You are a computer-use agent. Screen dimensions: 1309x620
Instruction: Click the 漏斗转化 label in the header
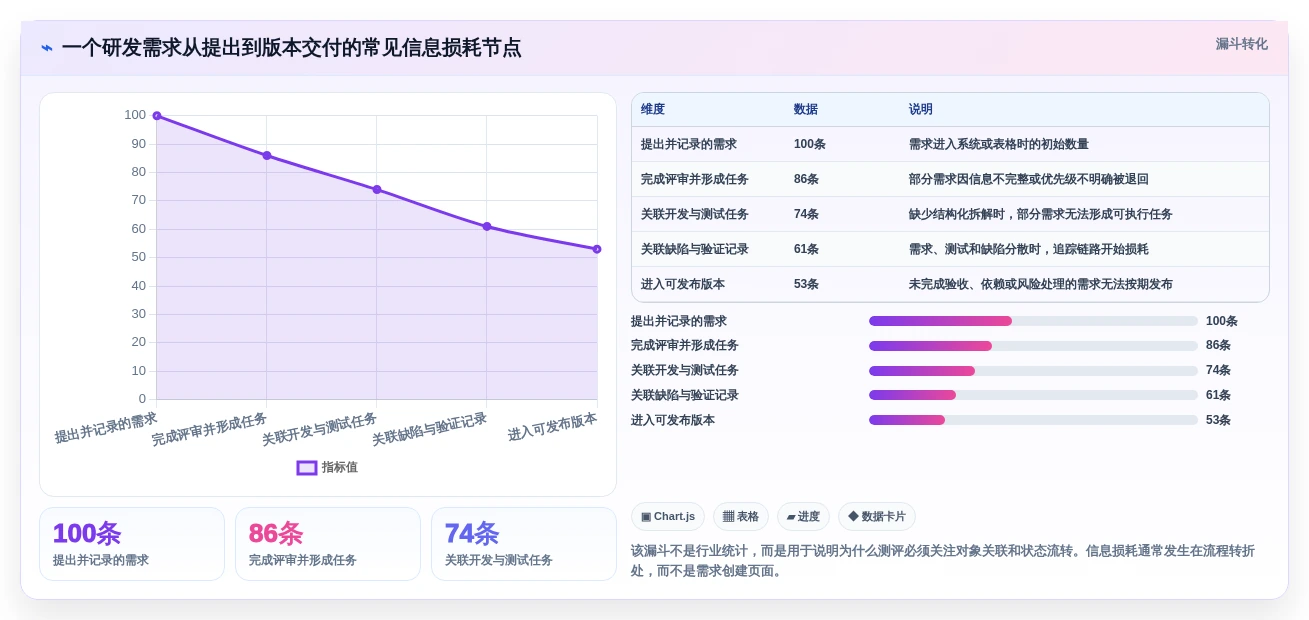pyautogui.click(x=1241, y=44)
